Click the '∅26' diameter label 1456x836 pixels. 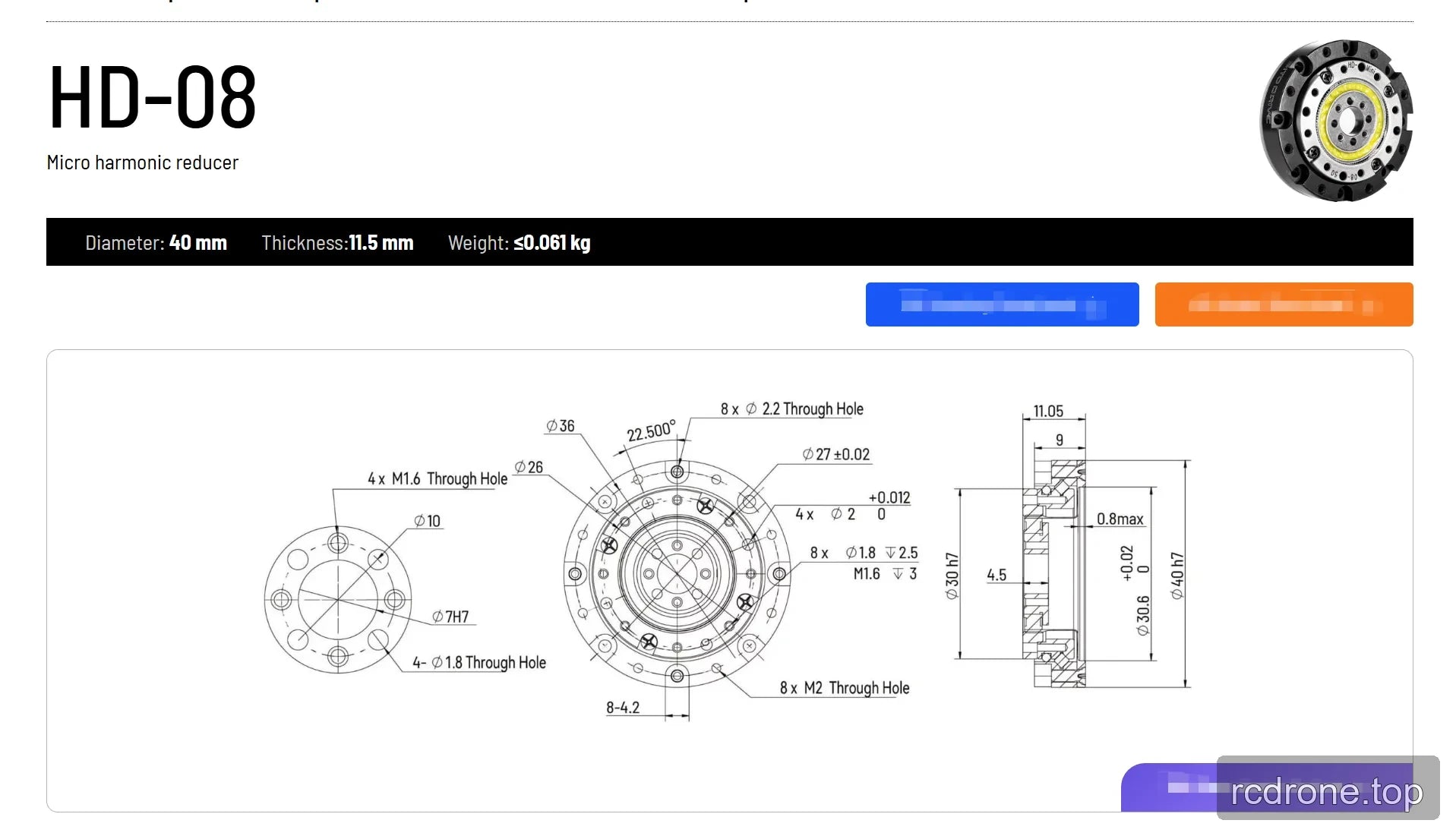529,467
